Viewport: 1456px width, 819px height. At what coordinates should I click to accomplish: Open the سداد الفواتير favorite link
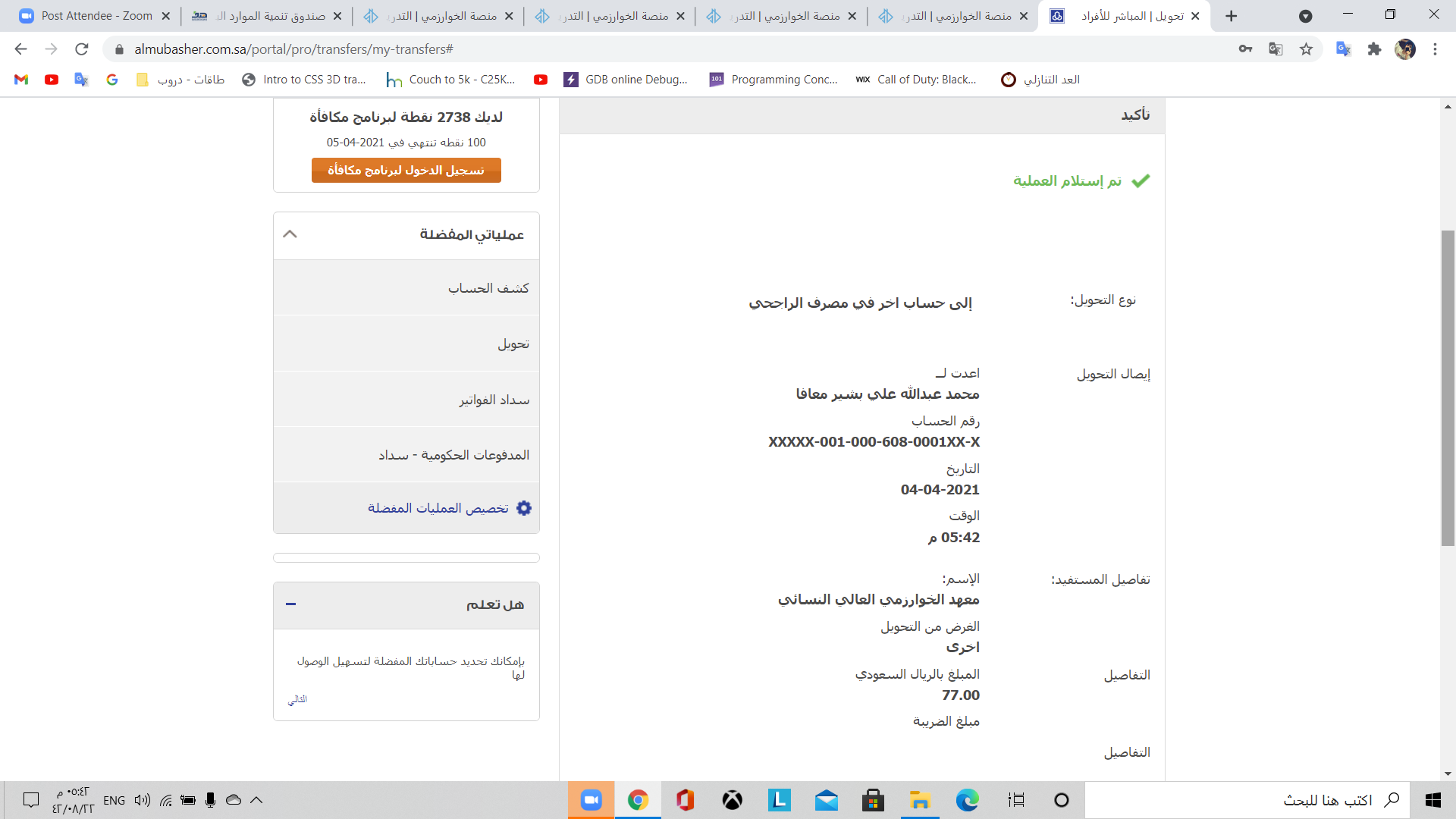[x=494, y=400]
